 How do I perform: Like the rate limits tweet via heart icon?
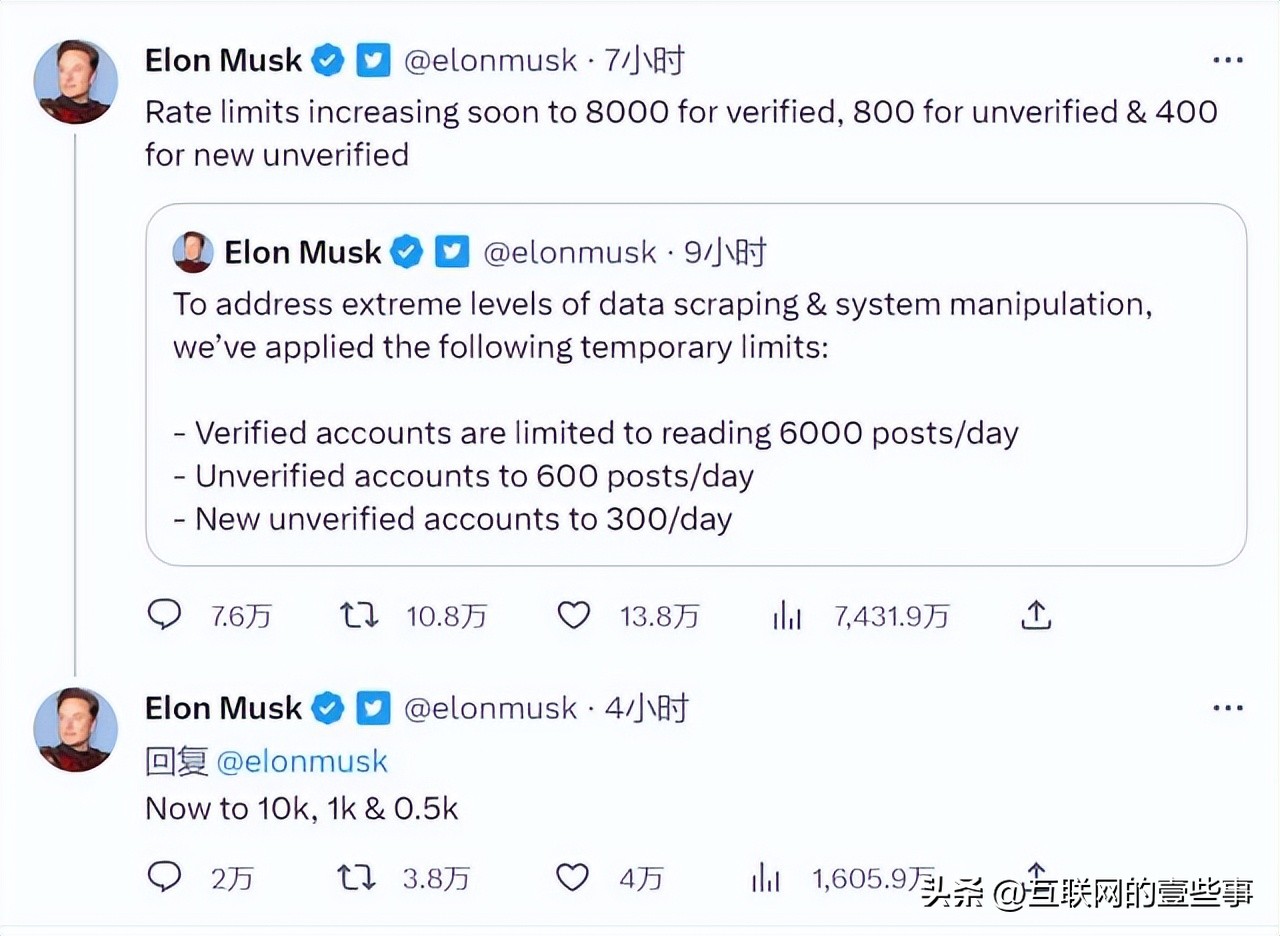[573, 615]
